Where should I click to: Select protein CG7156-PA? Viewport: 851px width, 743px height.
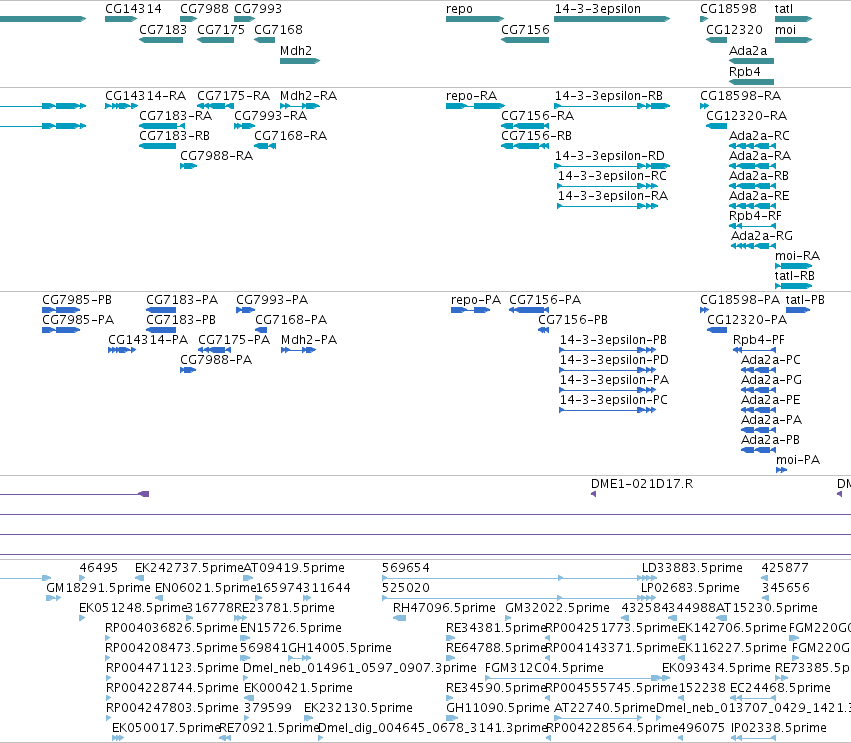pos(545,300)
